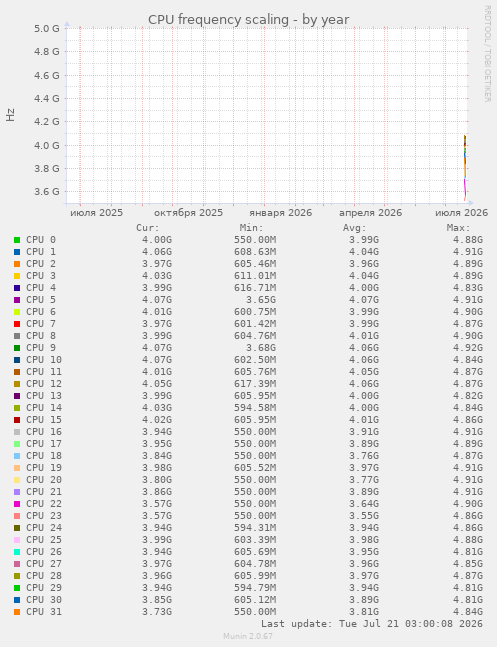Click the 'CPU 9' legend label

(x=41, y=347)
